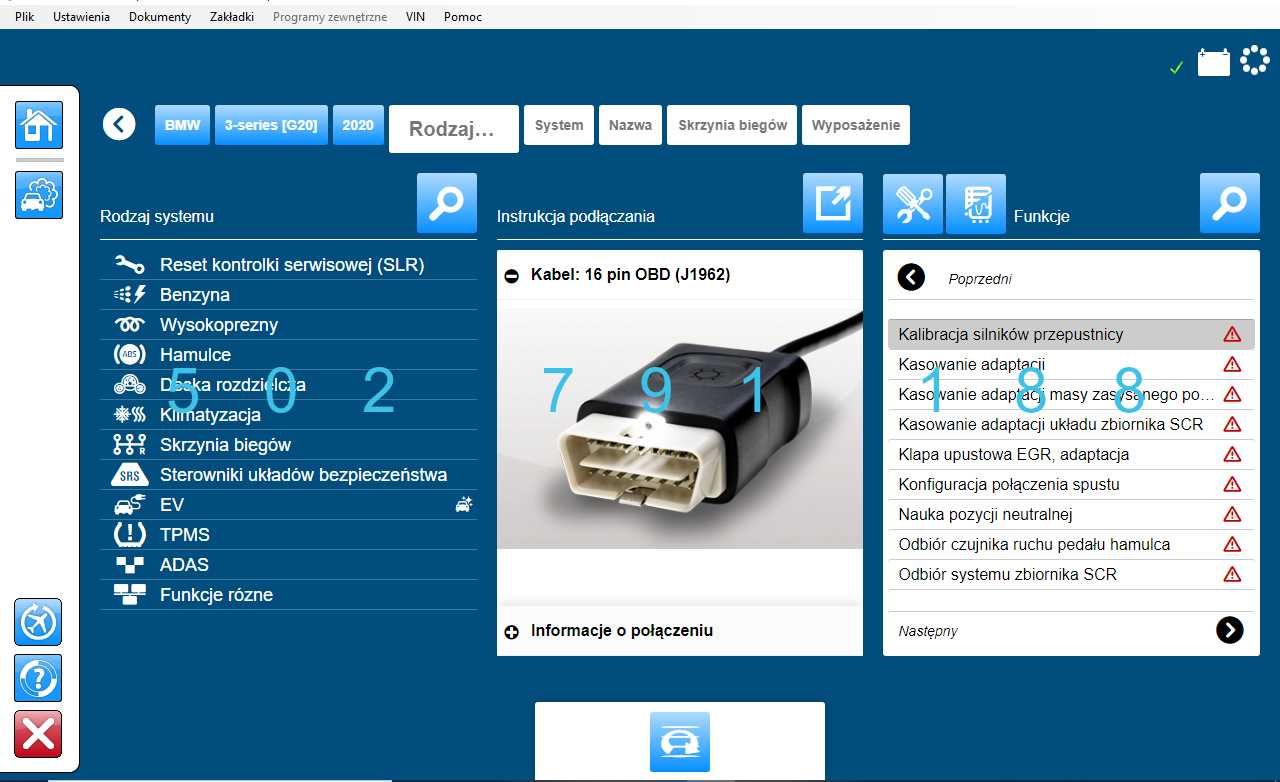Open the help question mark icon
This screenshot has width=1280, height=782.
pos(39,678)
